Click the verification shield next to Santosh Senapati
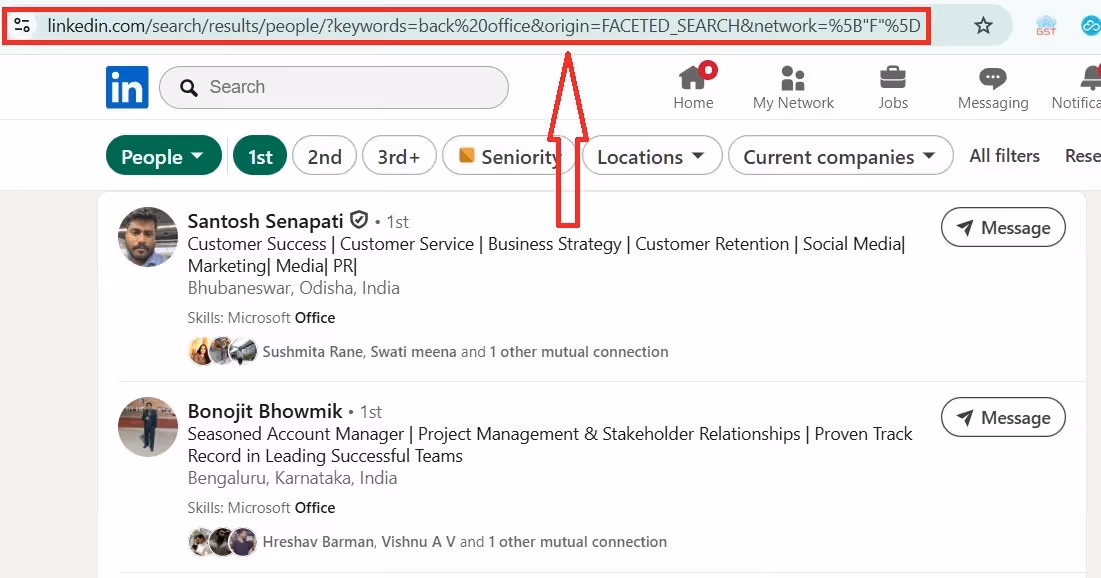The width and height of the screenshot is (1101, 578). pyautogui.click(x=359, y=221)
